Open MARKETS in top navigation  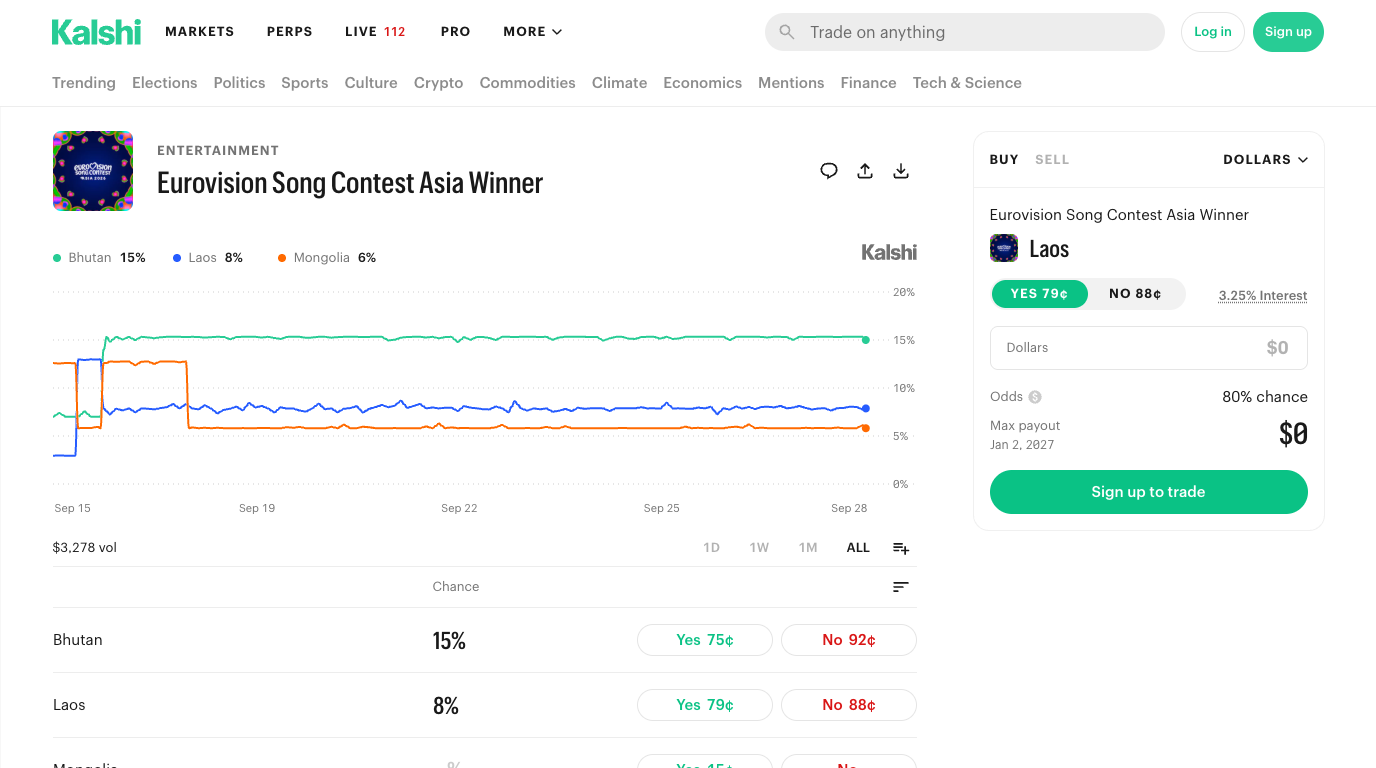200,32
